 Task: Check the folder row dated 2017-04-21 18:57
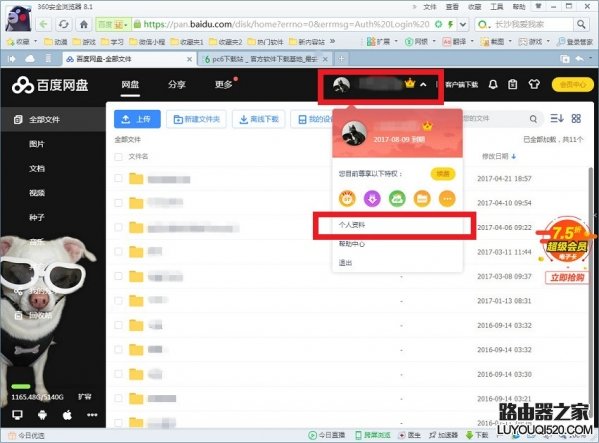coord(118,178)
